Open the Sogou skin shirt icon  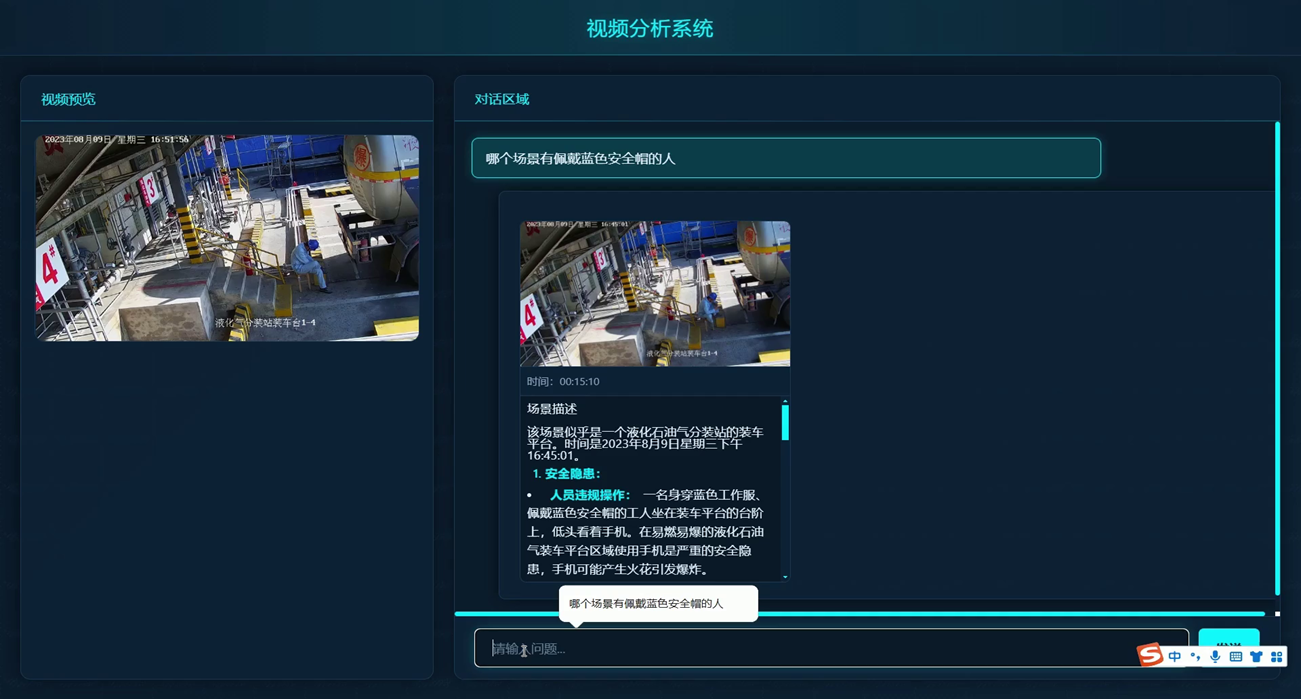click(x=1256, y=657)
